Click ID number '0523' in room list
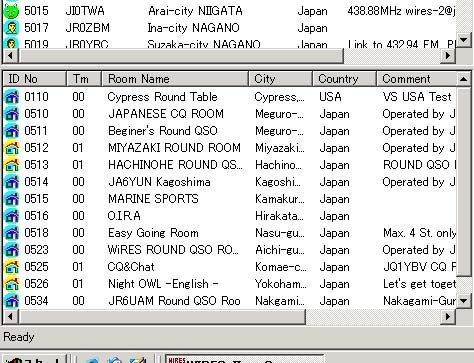Image resolution: width=474 pixels, height=363 pixels. pos(36,250)
